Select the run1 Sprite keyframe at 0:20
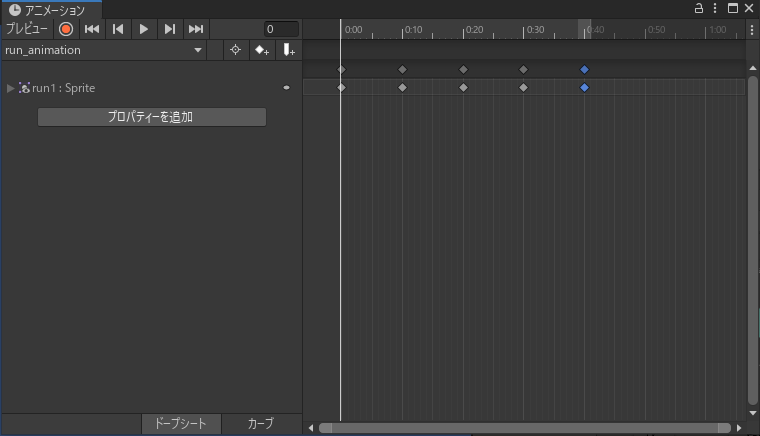Image resolution: width=760 pixels, height=436 pixels. click(x=463, y=88)
